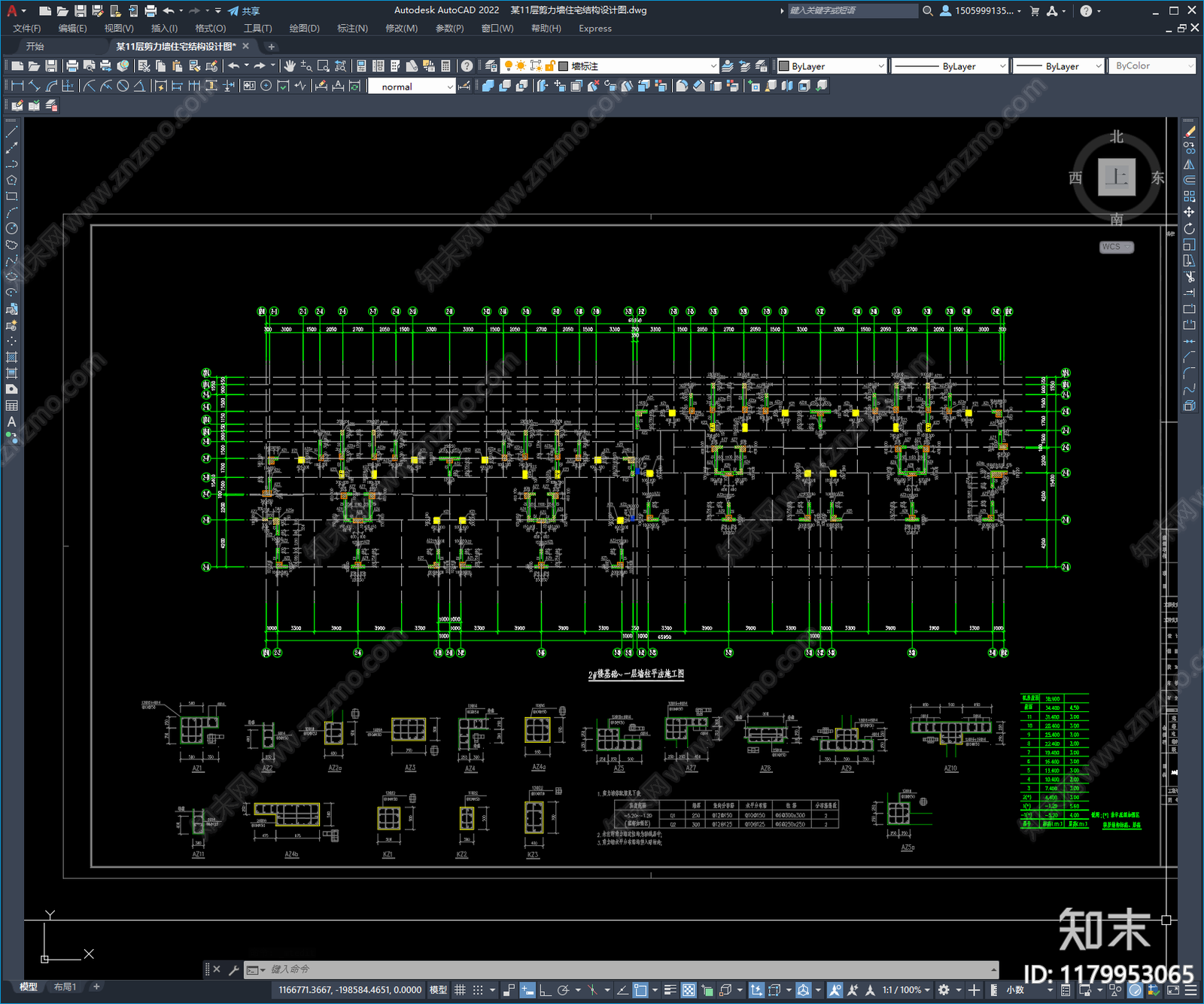Click the Move tool in right toolbar
This screenshot has height=1004, width=1204.
click(1189, 212)
